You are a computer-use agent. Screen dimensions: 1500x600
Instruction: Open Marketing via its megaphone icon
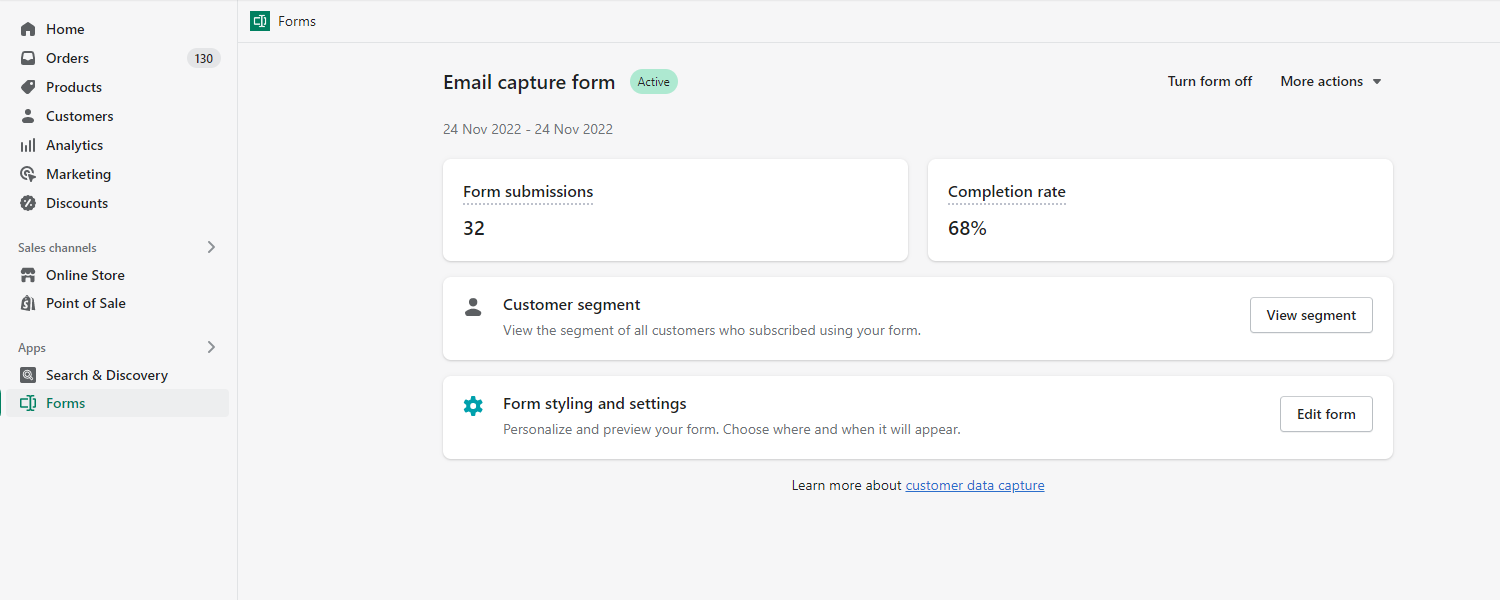(x=28, y=173)
